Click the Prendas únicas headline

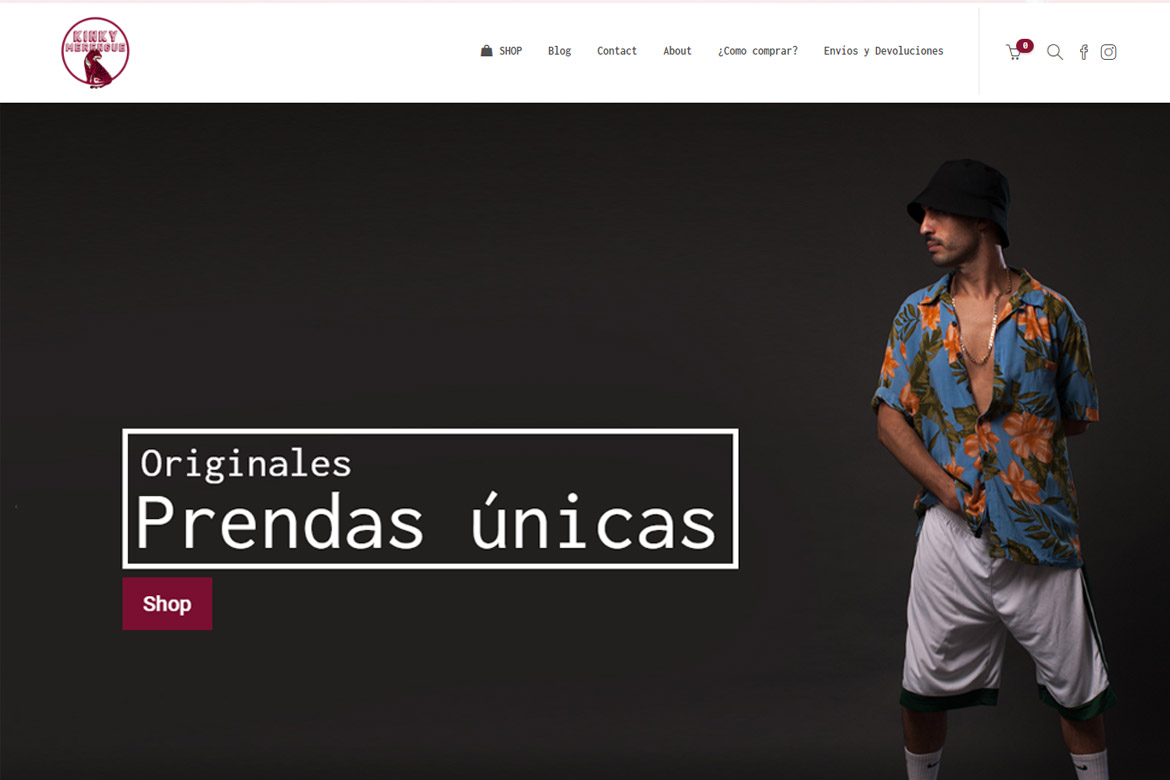click(x=426, y=522)
